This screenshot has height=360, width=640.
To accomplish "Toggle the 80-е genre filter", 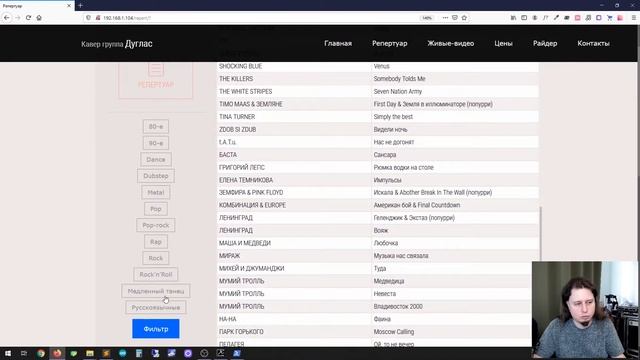I will point(156,127).
